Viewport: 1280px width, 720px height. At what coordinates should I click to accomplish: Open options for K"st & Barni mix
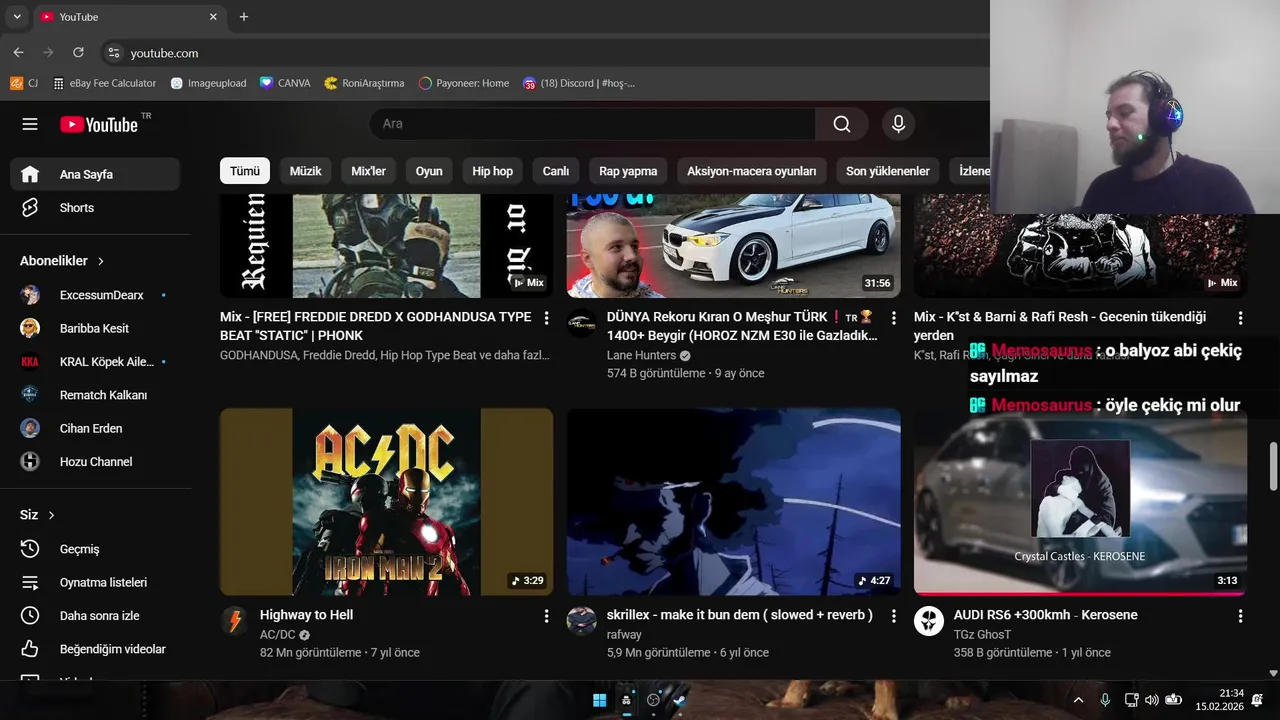(1240, 318)
